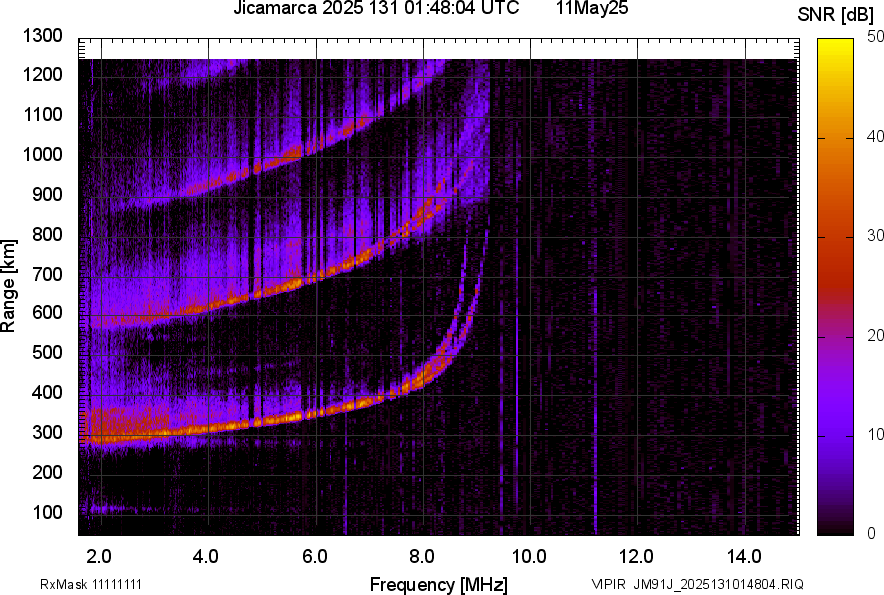Click the colorbar tick label '10'
This screenshot has width=884, height=595.
click(875, 434)
